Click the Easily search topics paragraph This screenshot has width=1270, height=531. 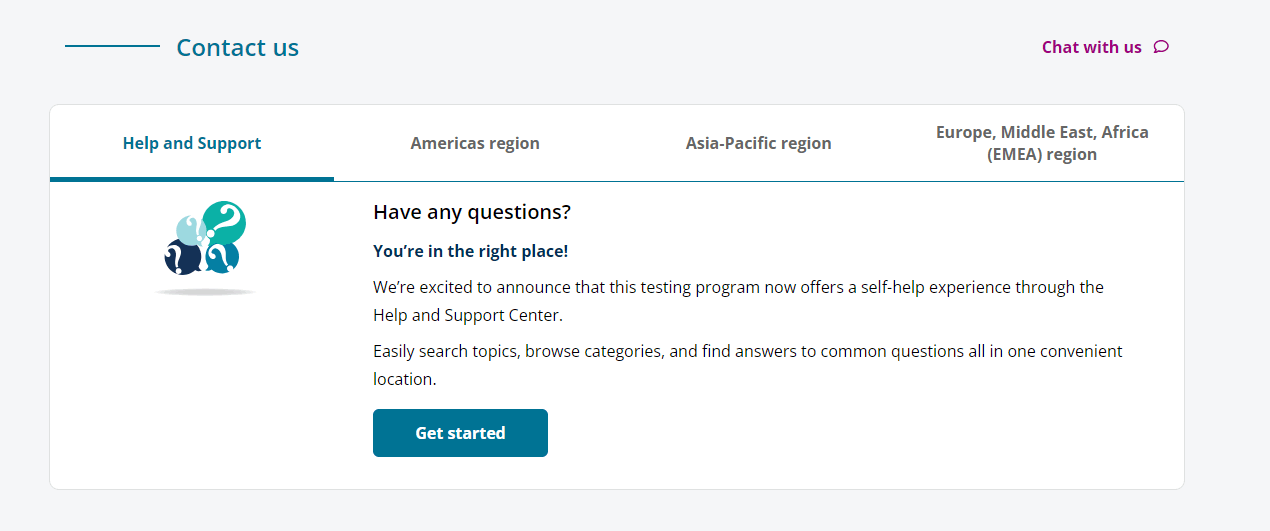click(x=748, y=365)
